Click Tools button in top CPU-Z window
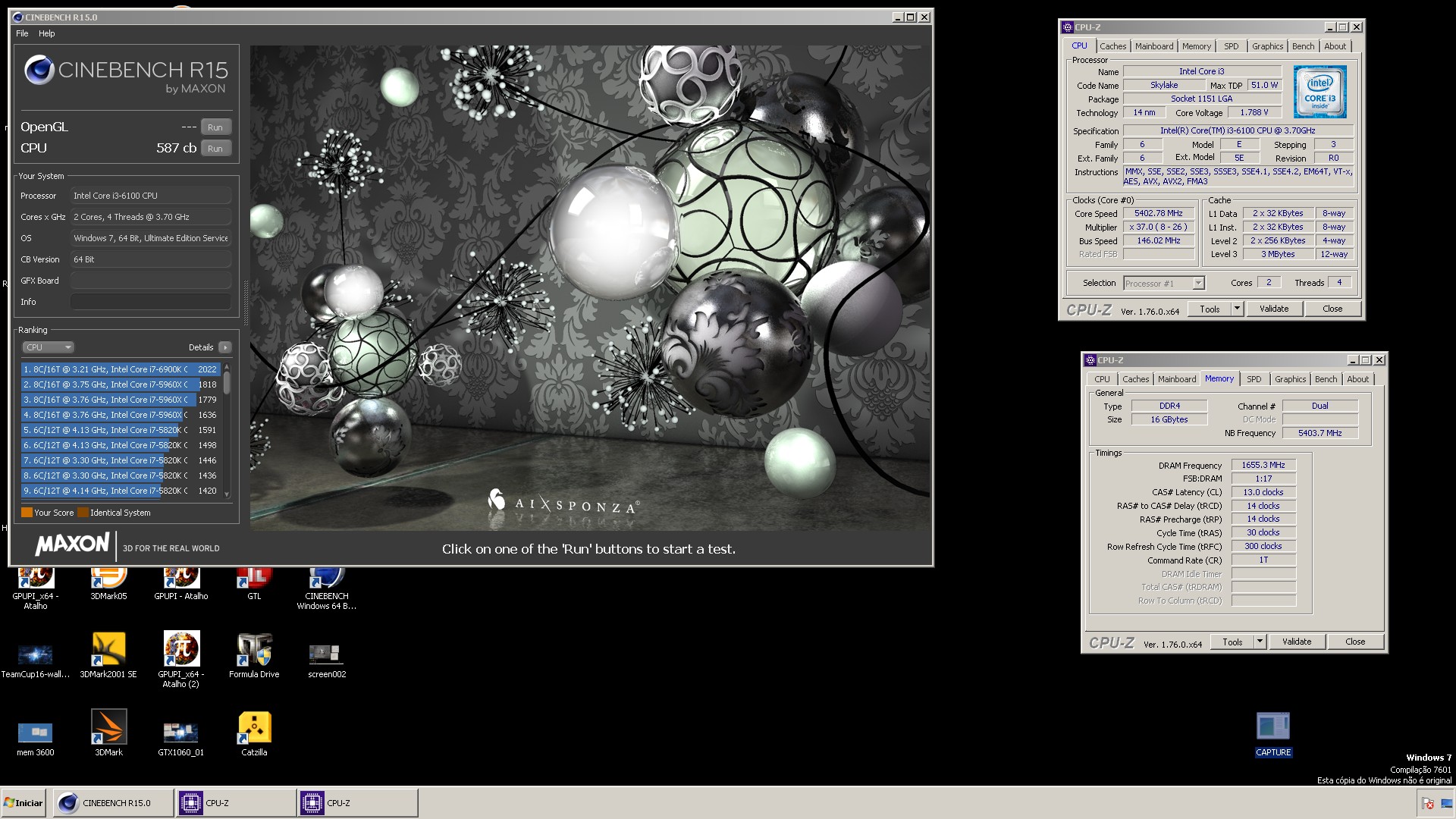The image size is (1456, 819). [x=1210, y=309]
